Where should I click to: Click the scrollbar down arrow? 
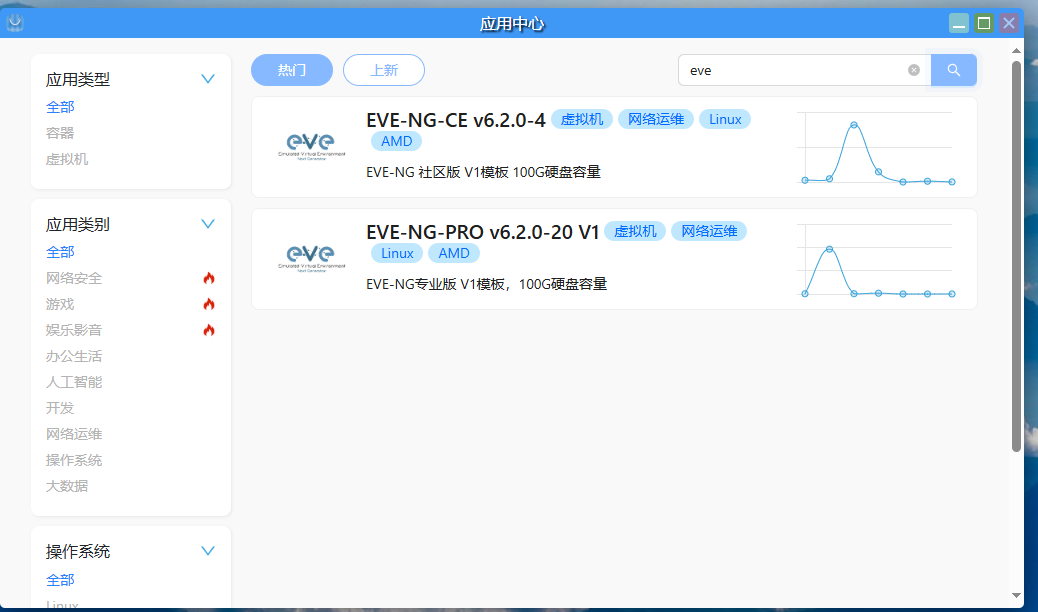1017,596
